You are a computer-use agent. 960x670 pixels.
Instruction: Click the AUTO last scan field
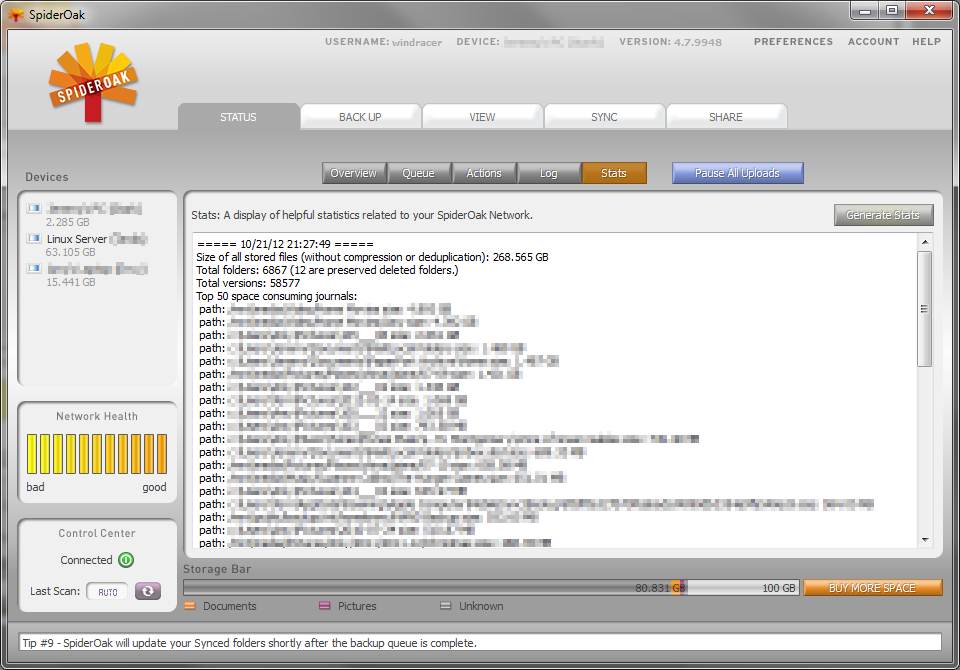tap(107, 592)
